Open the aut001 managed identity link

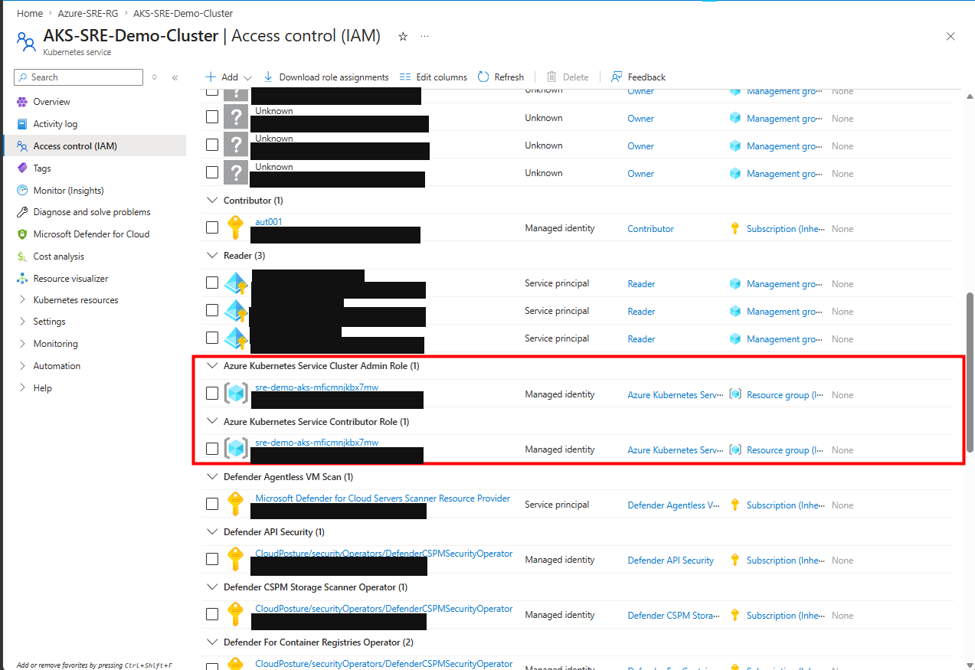269,221
